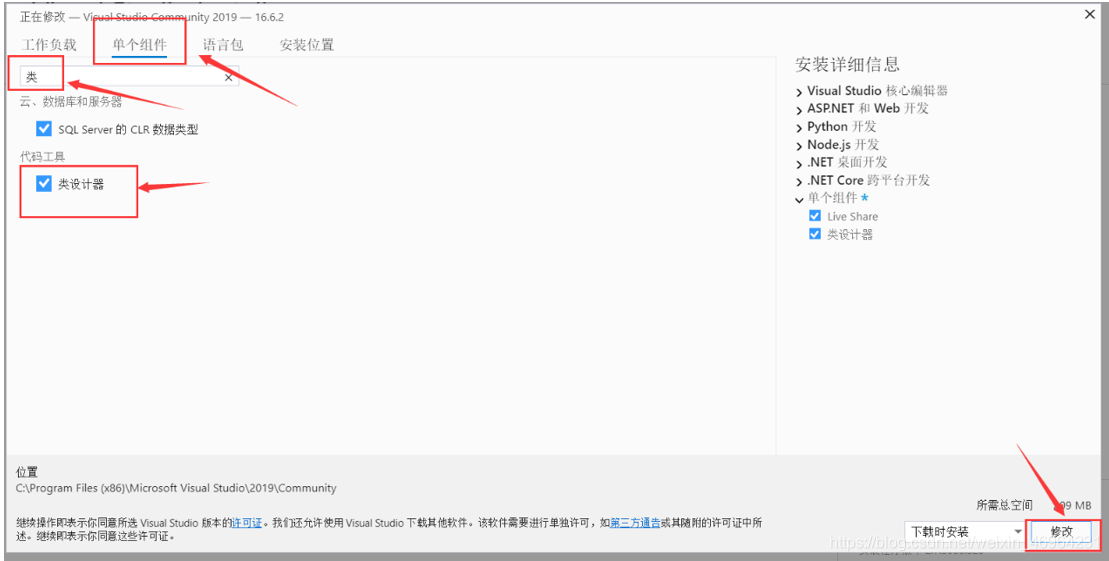Open the 许可证 link
Screen dimensions: 1109x561
pyautogui.click(x=246, y=523)
